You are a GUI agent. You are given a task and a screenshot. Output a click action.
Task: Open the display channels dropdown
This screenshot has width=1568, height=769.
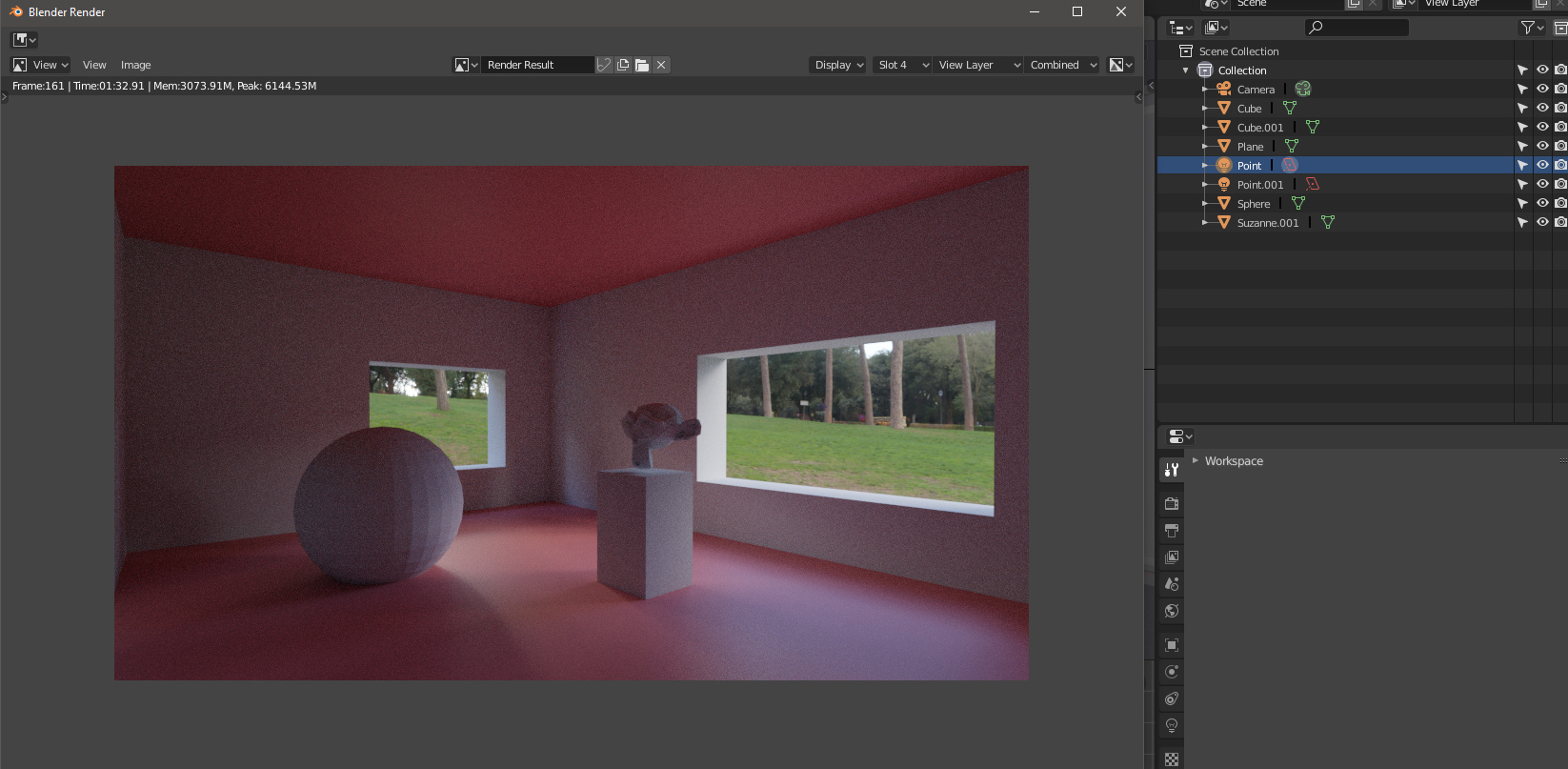pyautogui.click(x=1121, y=65)
